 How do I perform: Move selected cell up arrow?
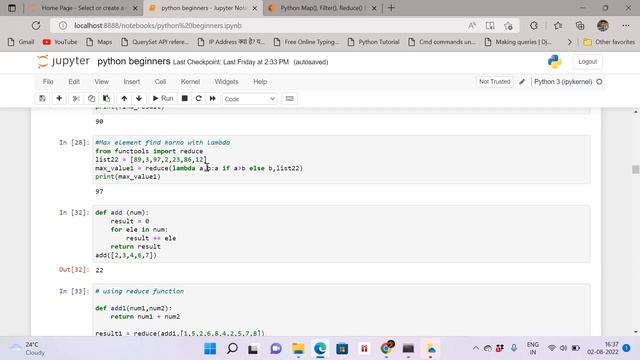pos(124,99)
